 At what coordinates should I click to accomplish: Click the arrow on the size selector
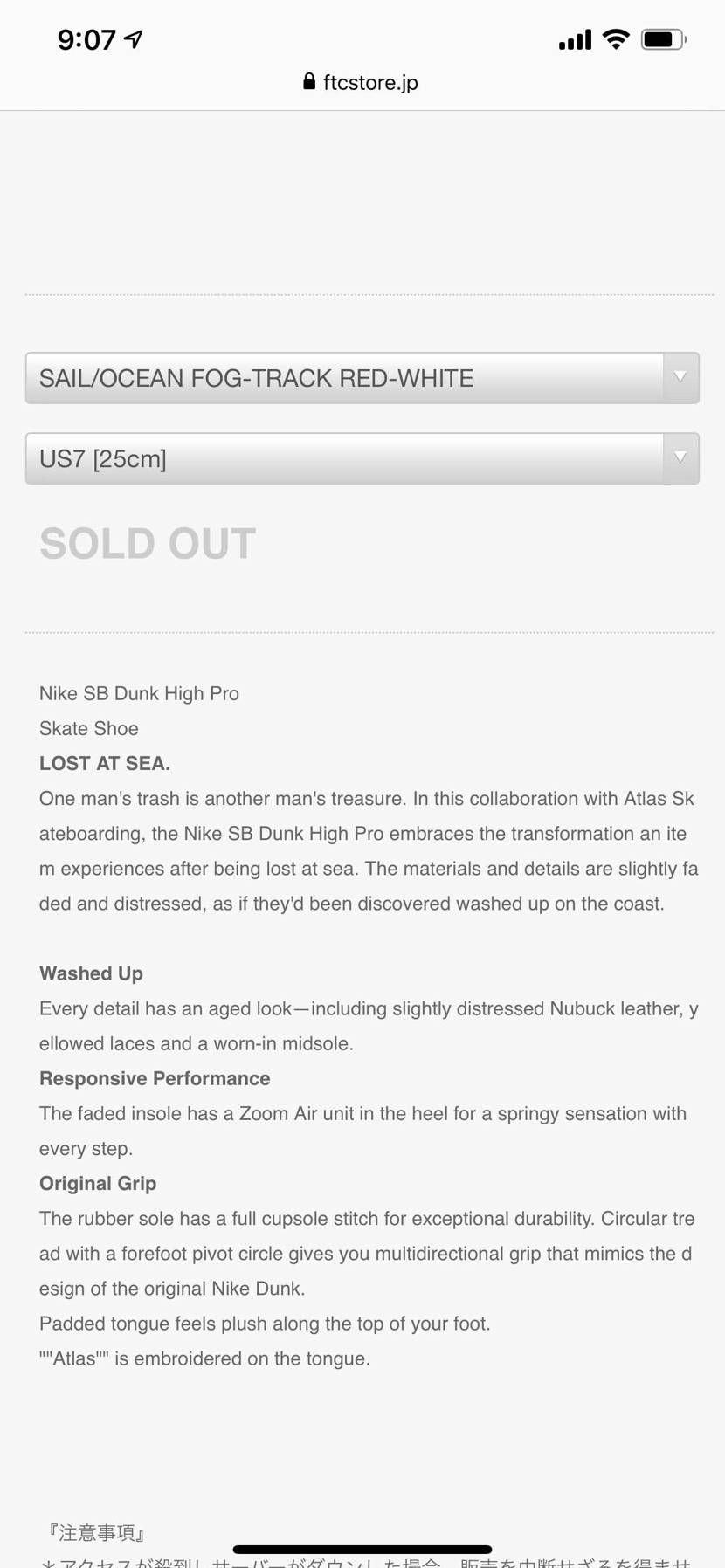point(680,457)
